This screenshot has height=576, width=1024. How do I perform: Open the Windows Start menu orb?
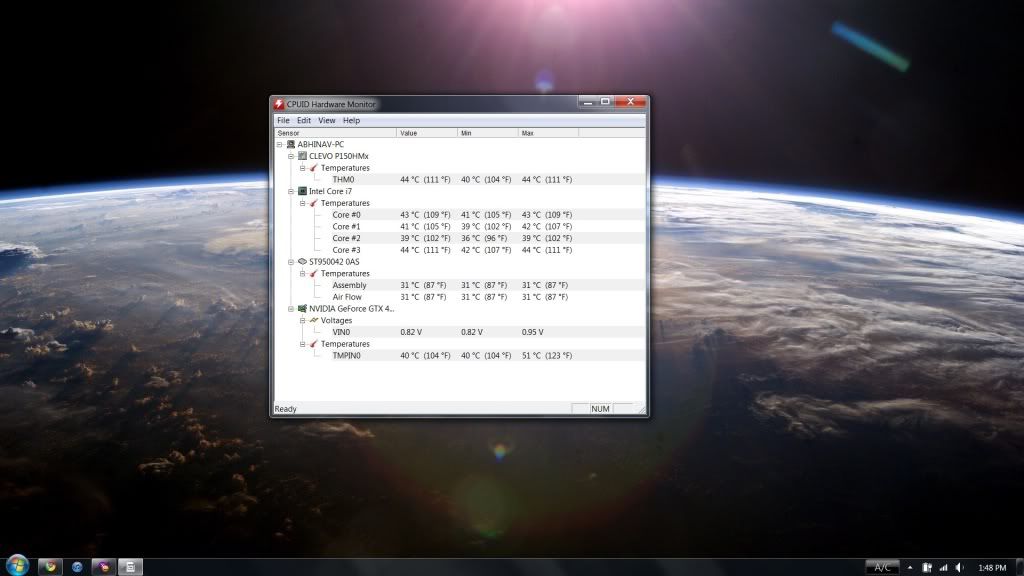coord(17,566)
